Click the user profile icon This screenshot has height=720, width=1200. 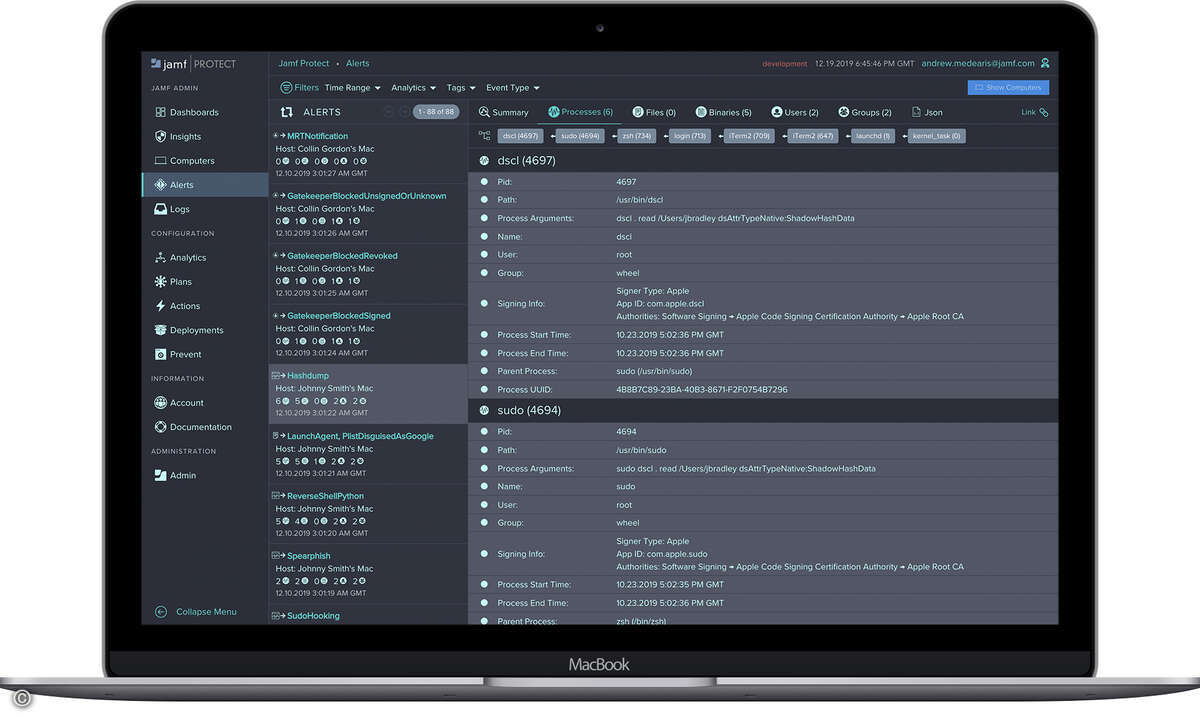point(1045,63)
